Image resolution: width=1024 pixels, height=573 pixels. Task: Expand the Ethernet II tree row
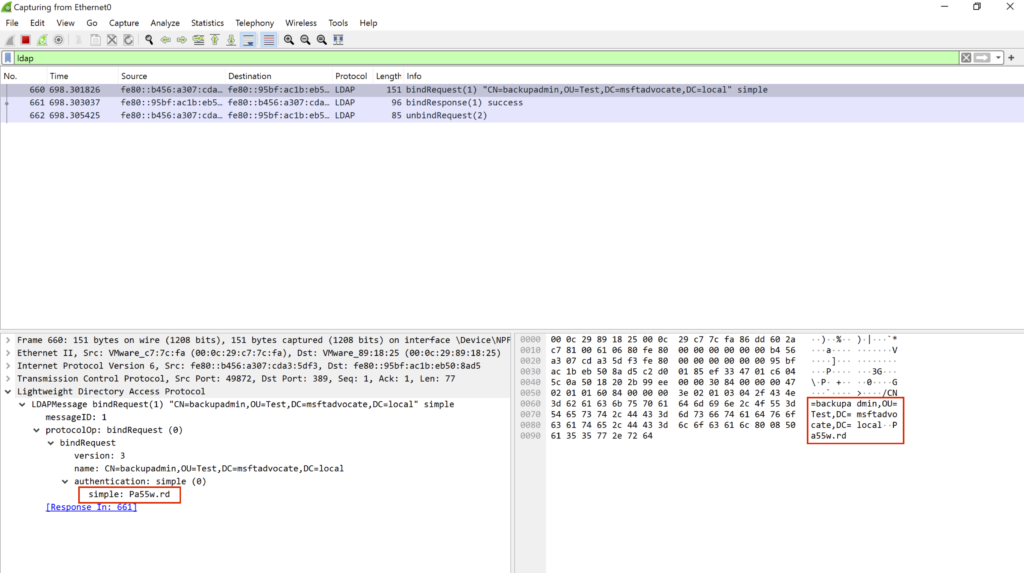(x=9, y=353)
